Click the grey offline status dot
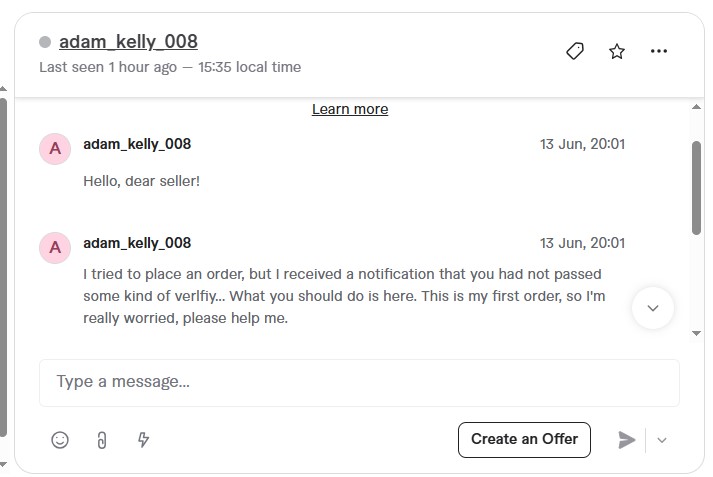713x477 pixels. [45, 42]
